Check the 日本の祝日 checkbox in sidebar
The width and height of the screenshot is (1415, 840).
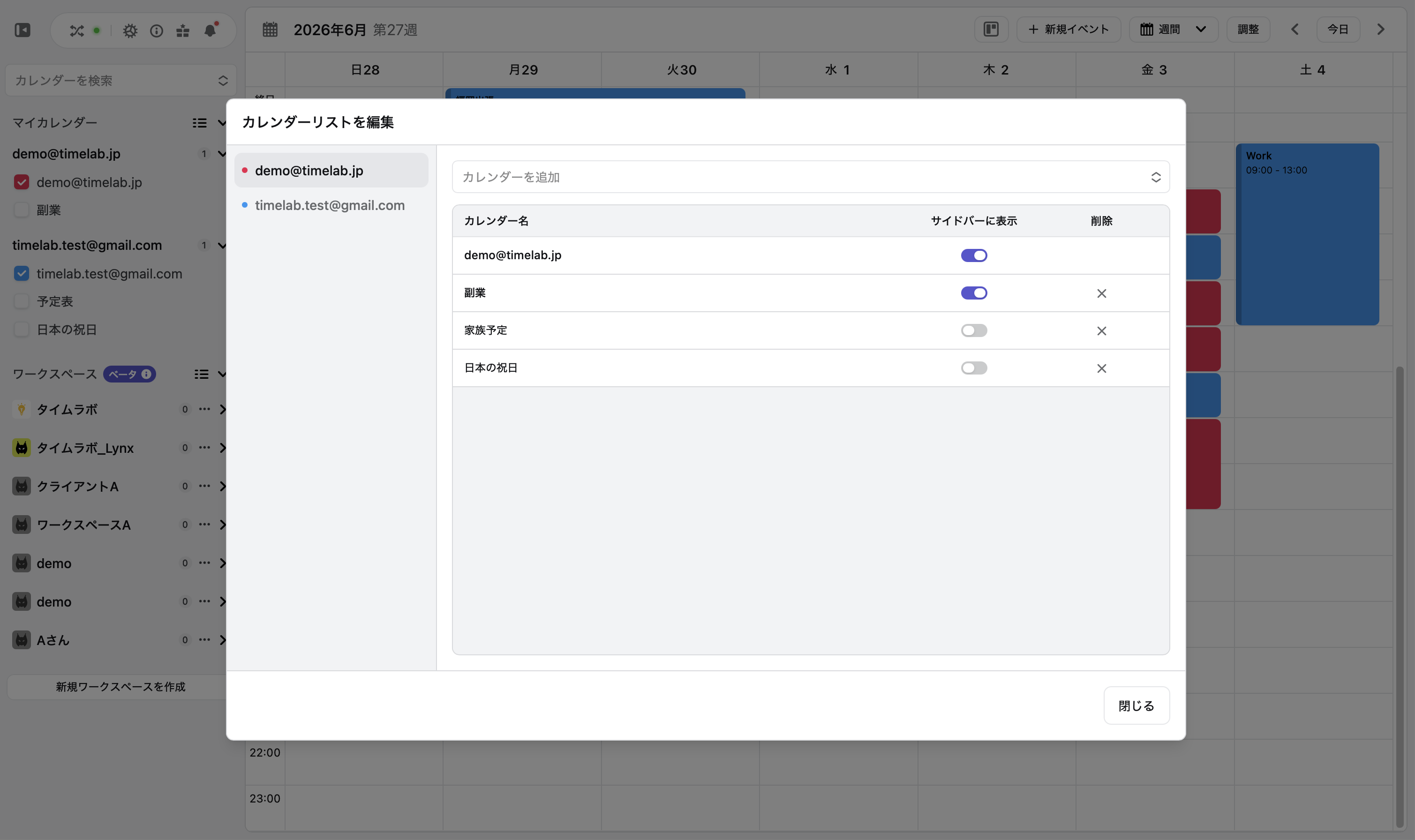[22, 330]
